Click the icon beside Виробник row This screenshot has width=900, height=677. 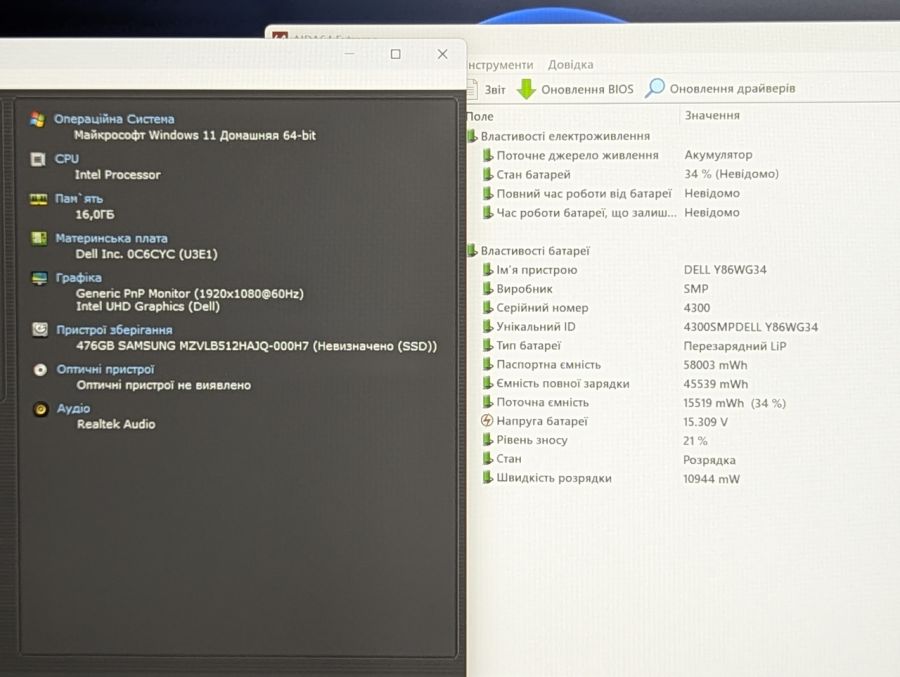[488, 288]
